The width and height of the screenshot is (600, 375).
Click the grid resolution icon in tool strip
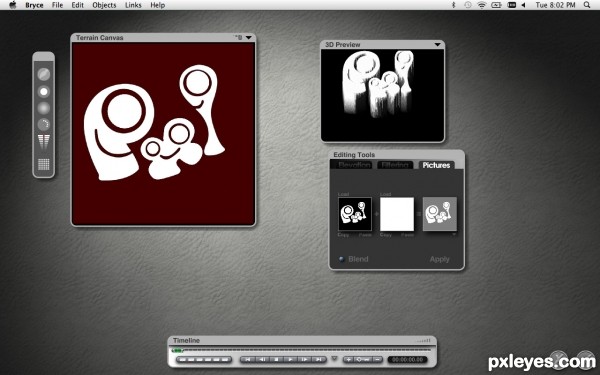(44, 165)
